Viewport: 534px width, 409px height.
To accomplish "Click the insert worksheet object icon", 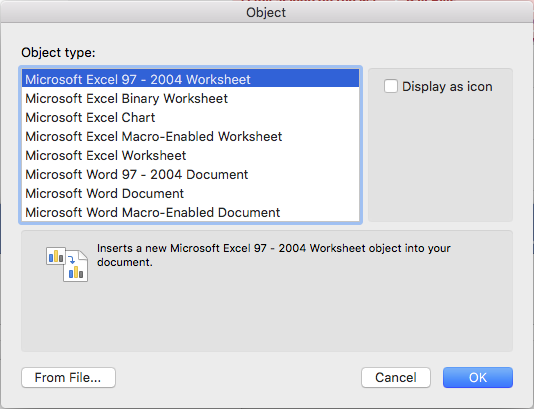I will [x=67, y=264].
